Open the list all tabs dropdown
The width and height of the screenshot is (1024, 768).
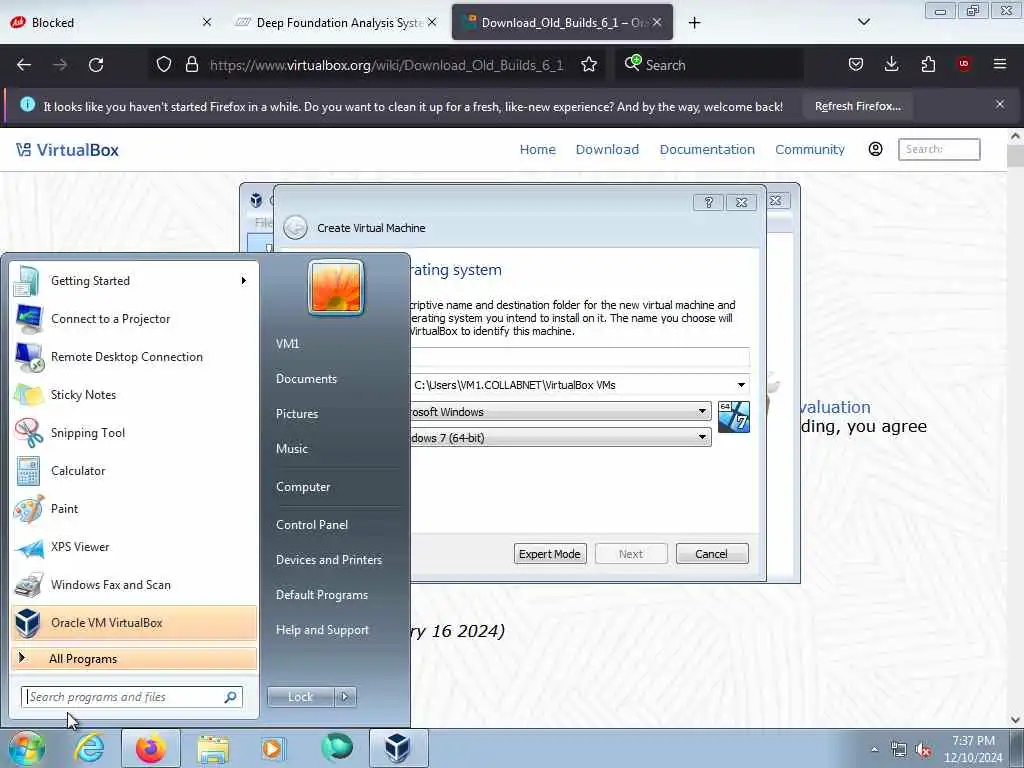point(863,22)
